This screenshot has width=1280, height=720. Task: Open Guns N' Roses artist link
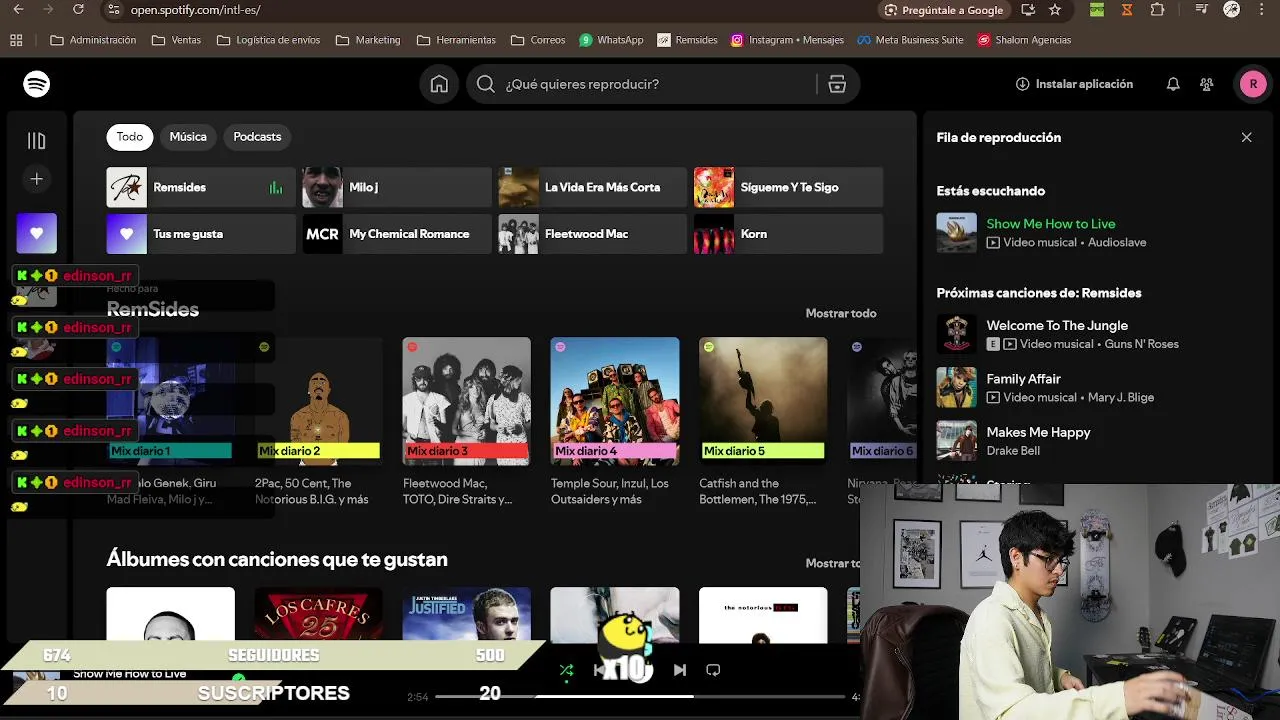[1143, 344]
